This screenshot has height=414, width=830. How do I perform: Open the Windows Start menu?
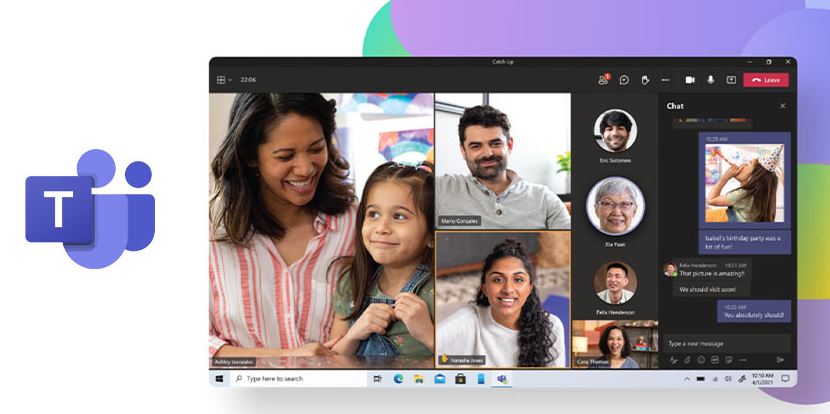(x=218, y=379)
